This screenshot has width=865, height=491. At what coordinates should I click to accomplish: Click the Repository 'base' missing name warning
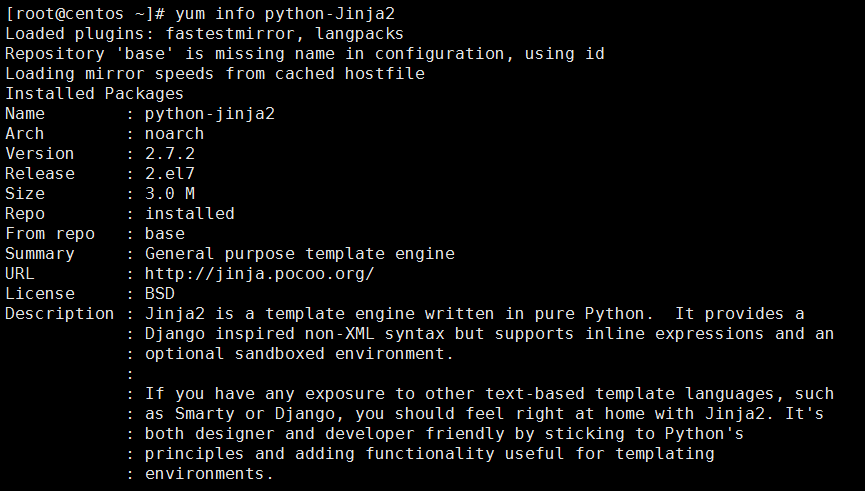click(x=305, y=54)
